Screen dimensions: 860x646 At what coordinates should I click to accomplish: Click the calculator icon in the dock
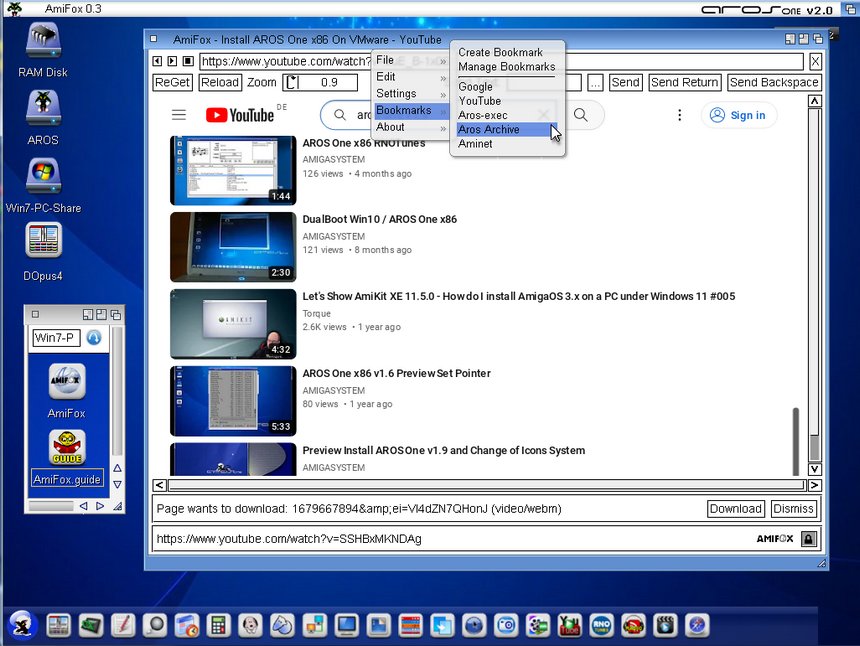[219, 626]
